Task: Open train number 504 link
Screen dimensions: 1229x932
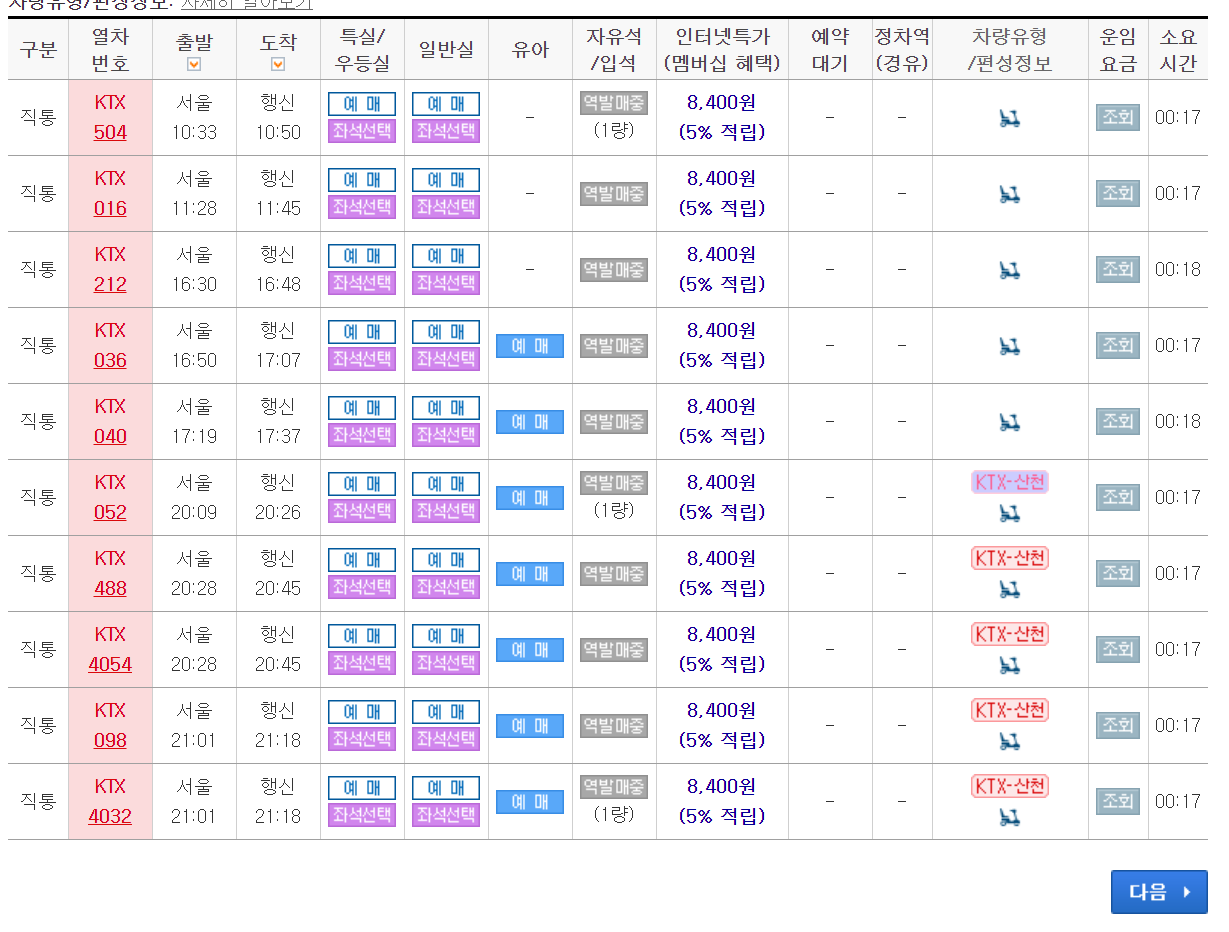Action: pos(110,132)
